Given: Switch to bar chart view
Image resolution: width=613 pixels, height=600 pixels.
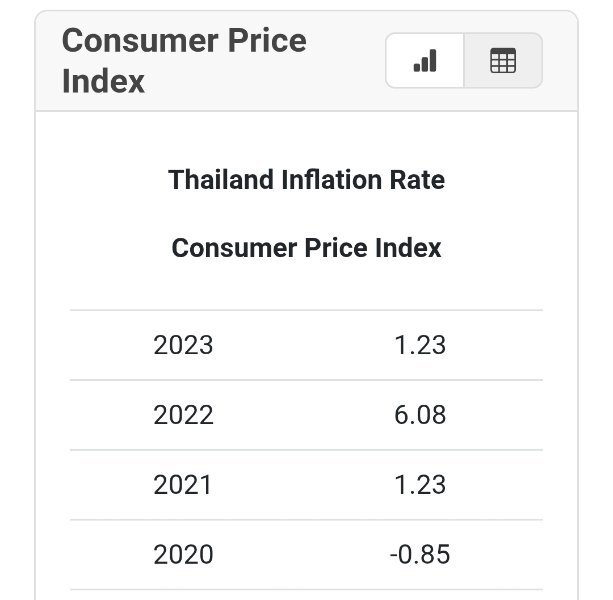Looking at the screenshot, I should [x=425, y=61].
